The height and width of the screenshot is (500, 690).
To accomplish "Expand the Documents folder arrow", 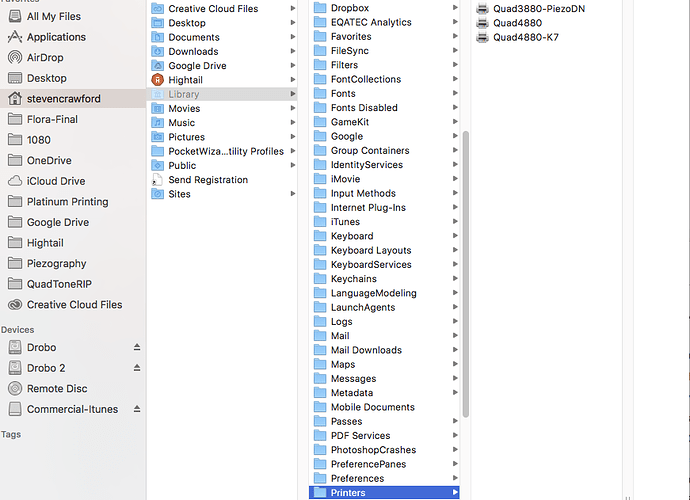I will [x=293, y=37].
